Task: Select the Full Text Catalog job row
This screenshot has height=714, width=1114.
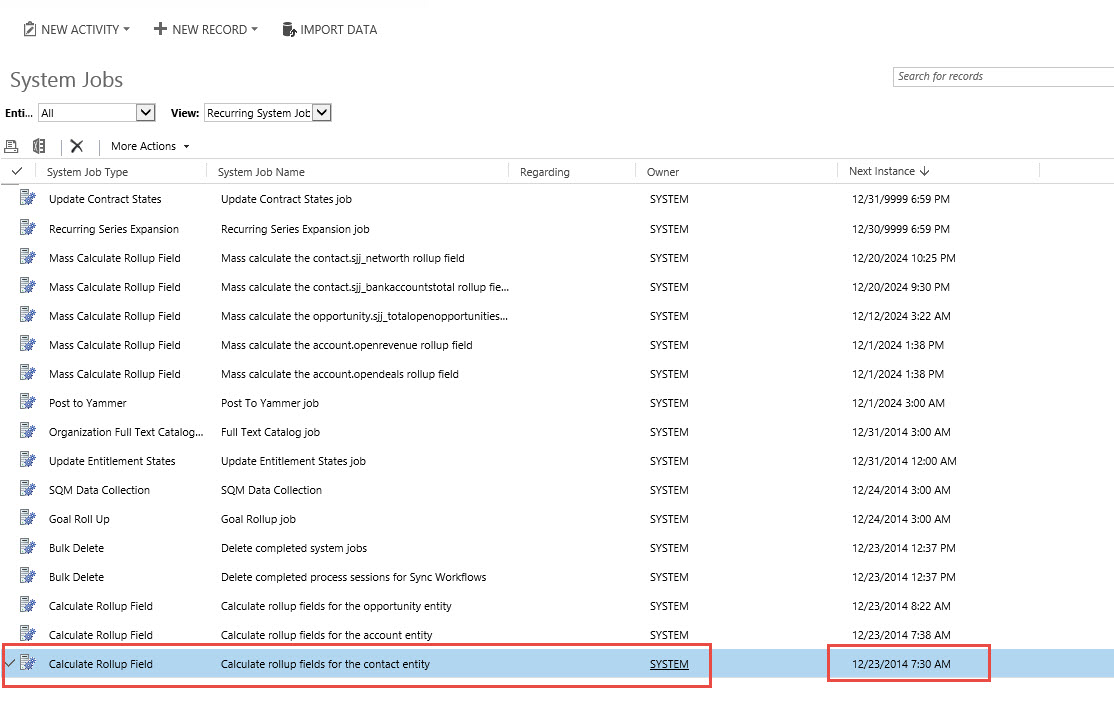Action: (270, 432)
